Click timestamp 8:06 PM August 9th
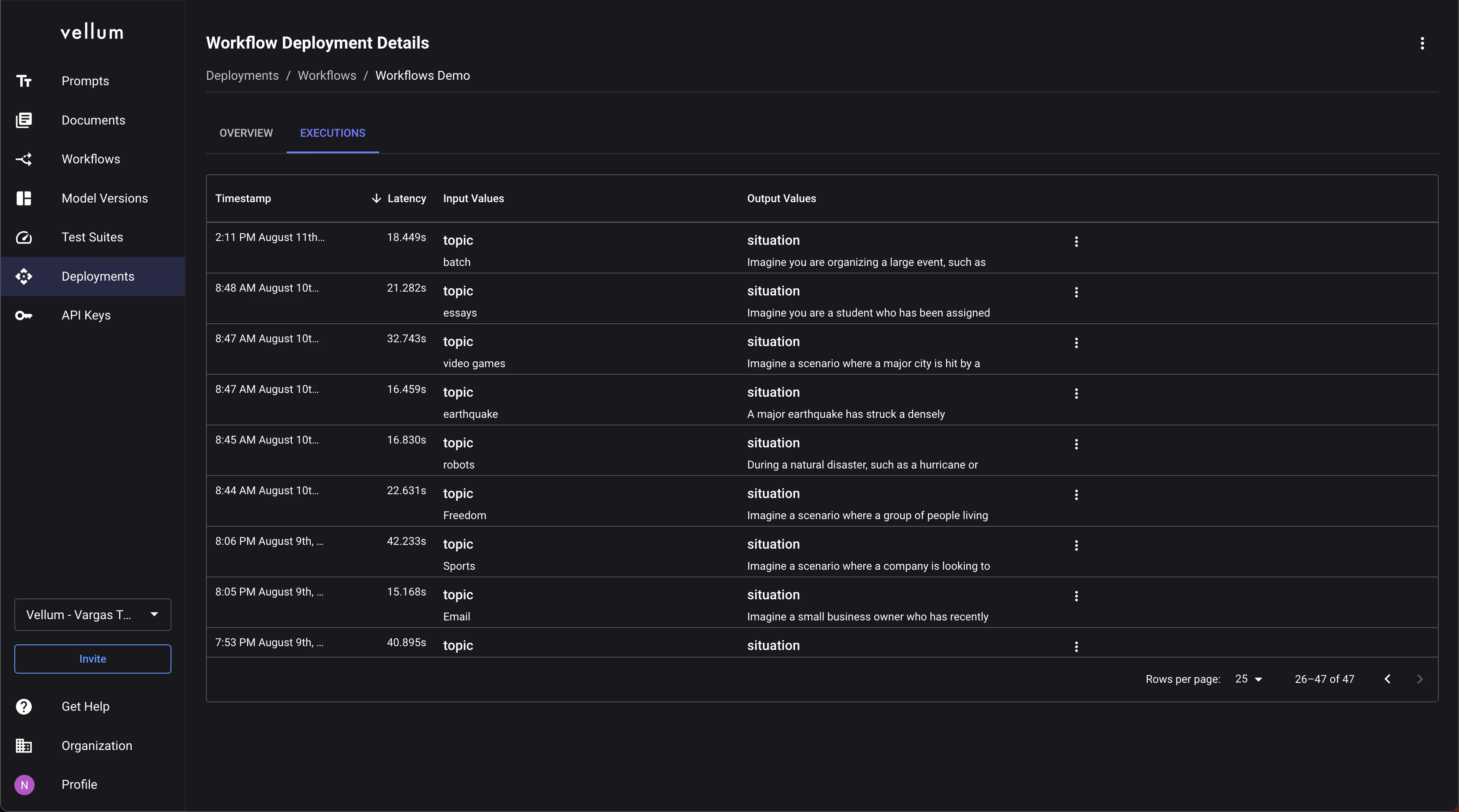Viewport: 1459px width, 812px height. [x=269, y=541]
